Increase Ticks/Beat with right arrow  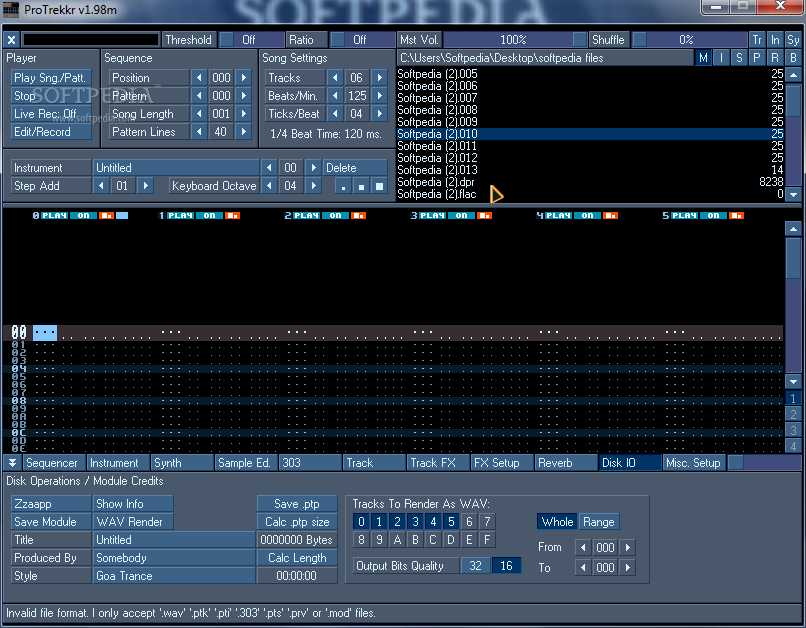coord(379,114)
